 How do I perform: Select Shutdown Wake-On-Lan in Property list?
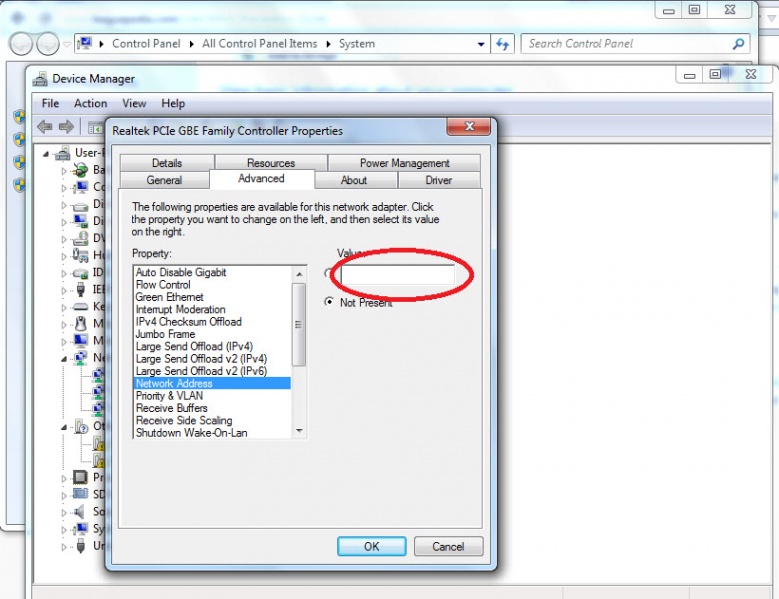coord(213,433)
